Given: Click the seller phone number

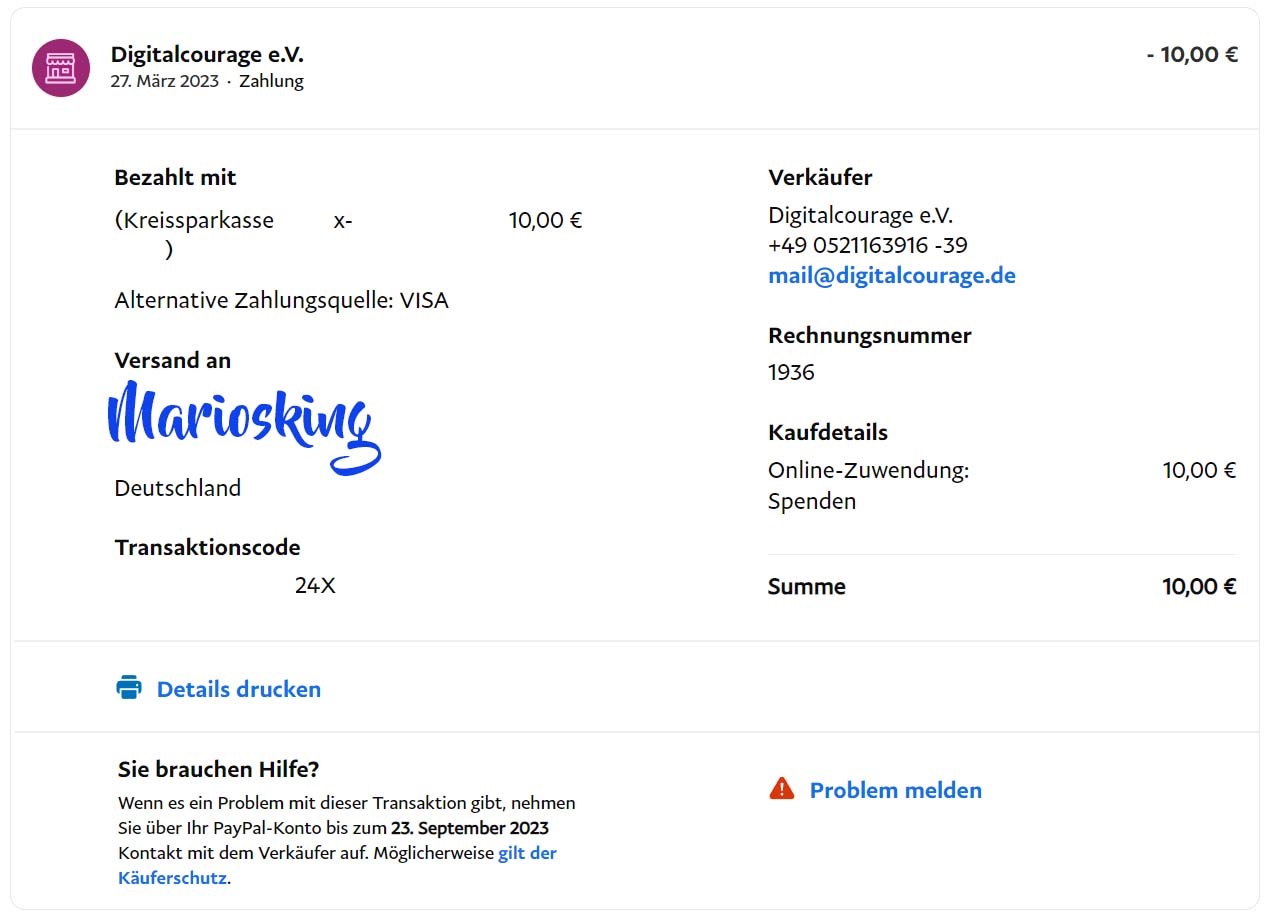Looking at the screenshot, I should (867, 245).
